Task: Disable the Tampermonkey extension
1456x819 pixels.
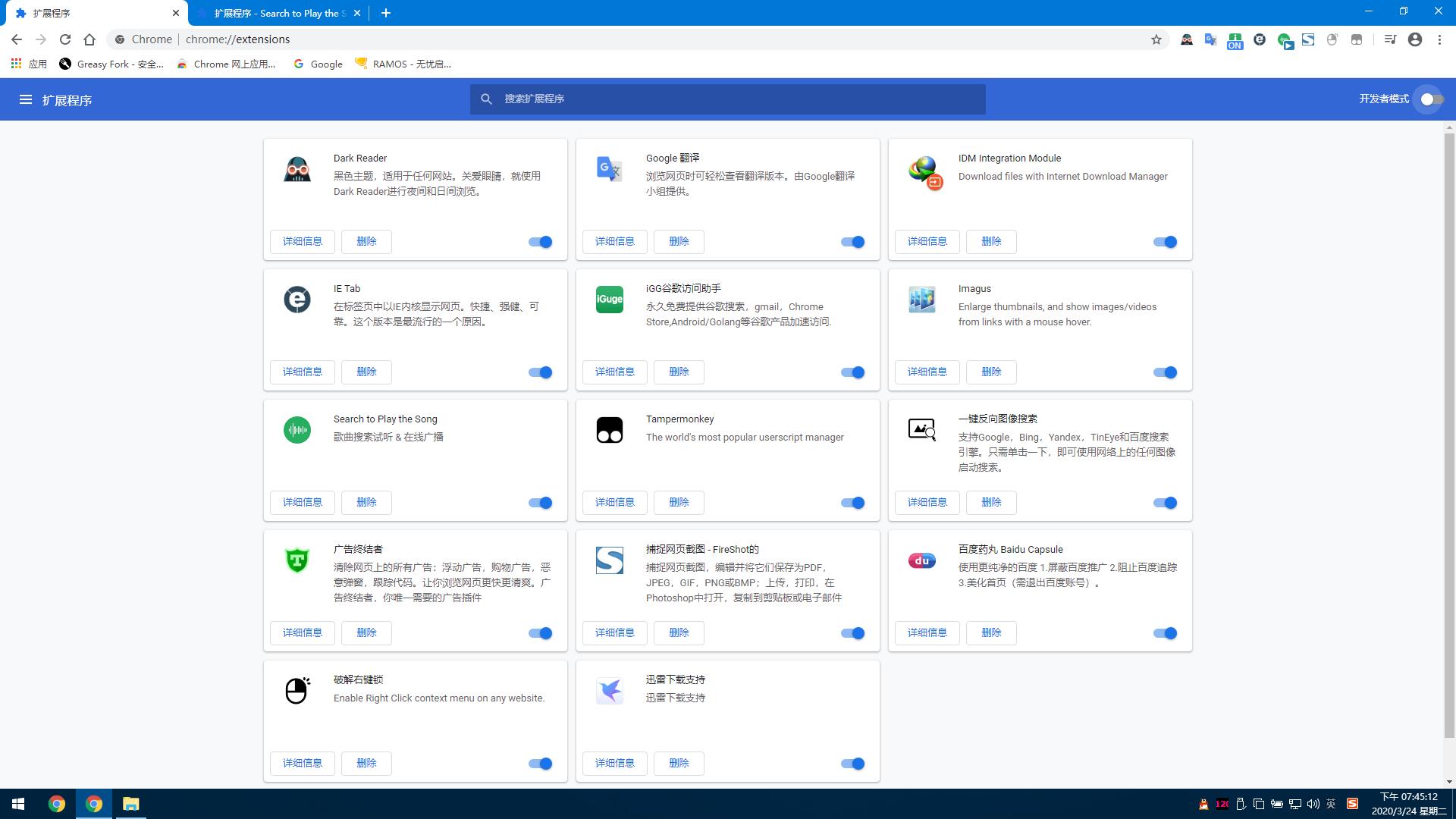Action: pos(853,503)
